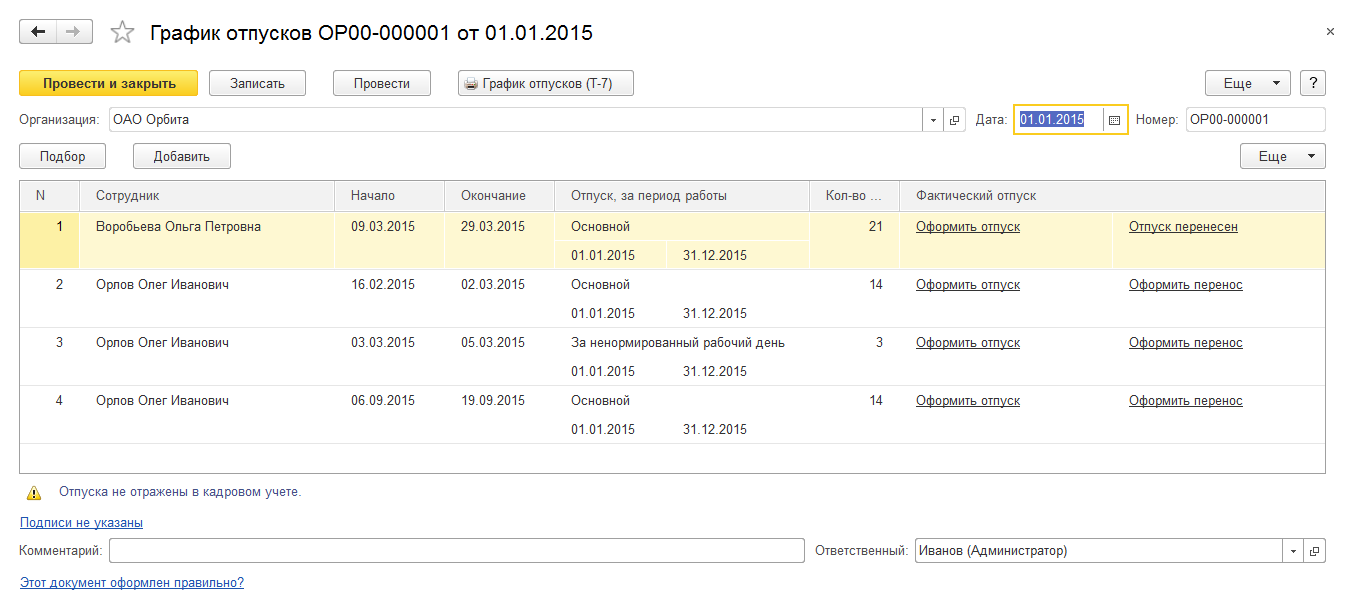Open Этот документ оформлен правильно? link
Viewport: 1352px width, 606px height.
(132, 583)
